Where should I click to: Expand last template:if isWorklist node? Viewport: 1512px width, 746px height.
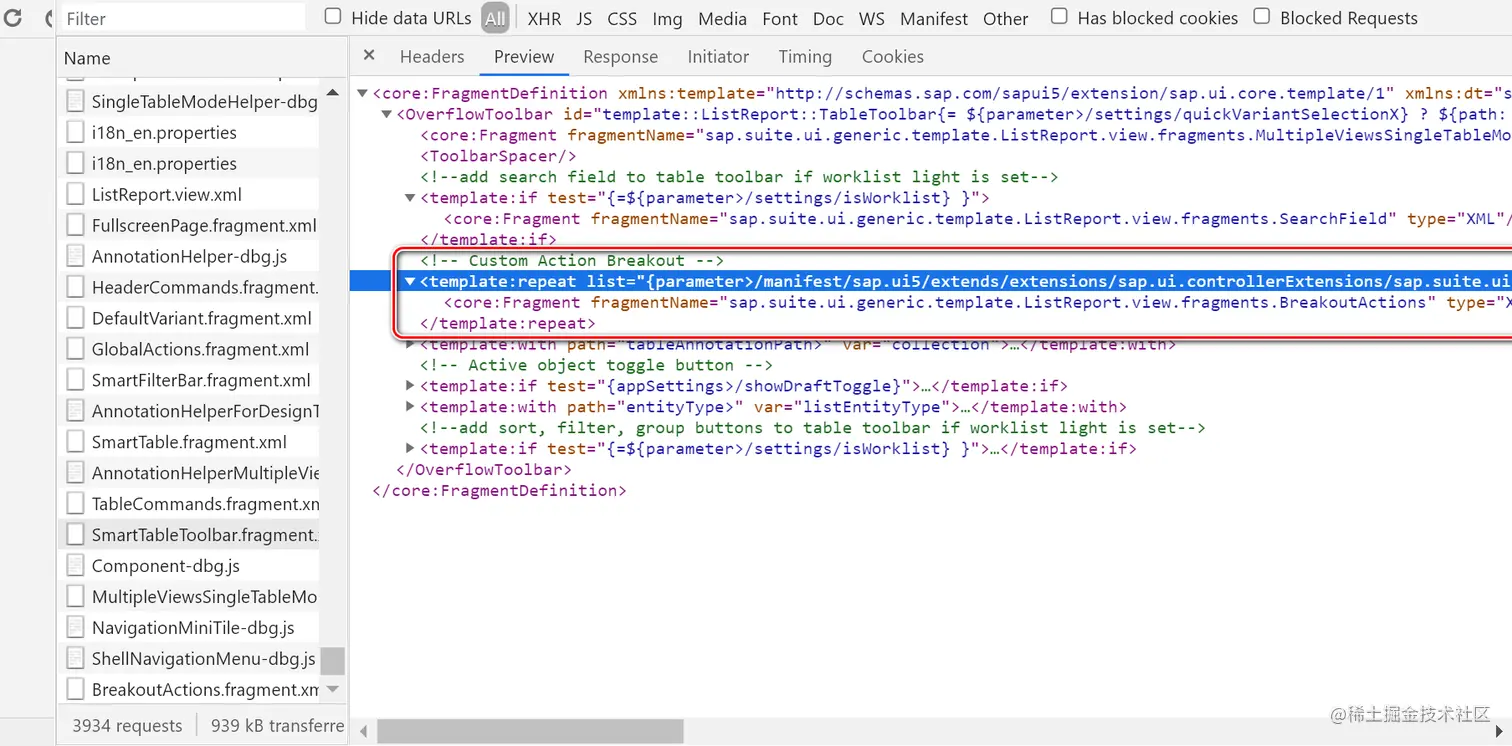tap(410, 449)
